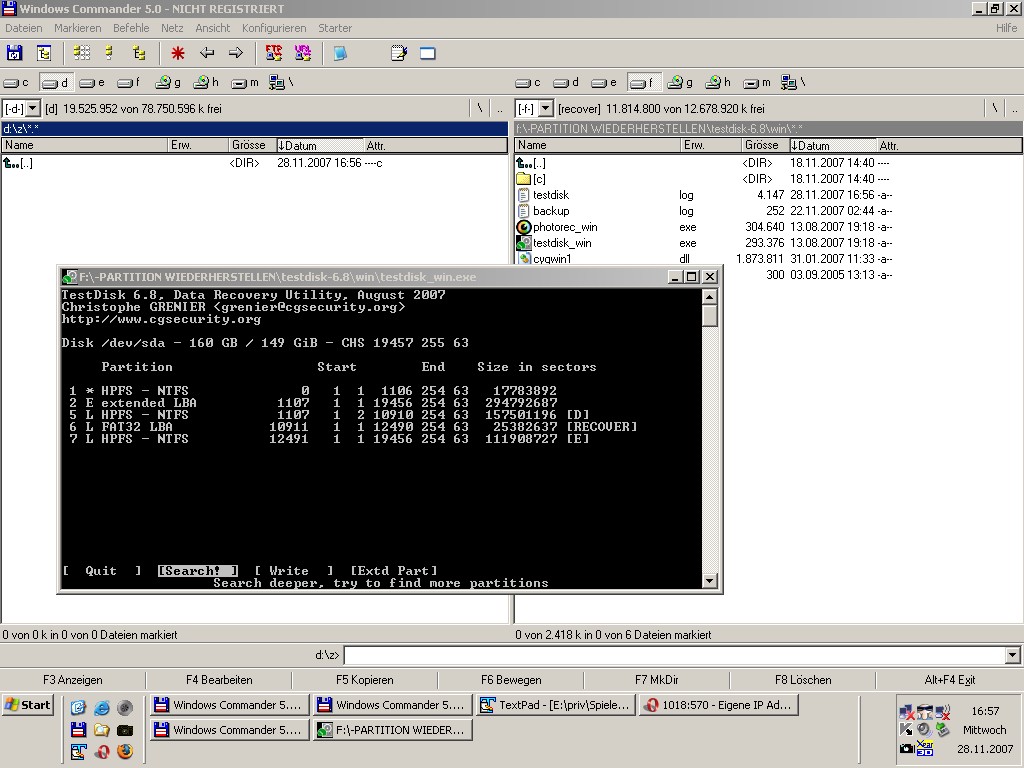Open the Starter menu
The width and height of the screenshot is (1024, 768).
335,28
